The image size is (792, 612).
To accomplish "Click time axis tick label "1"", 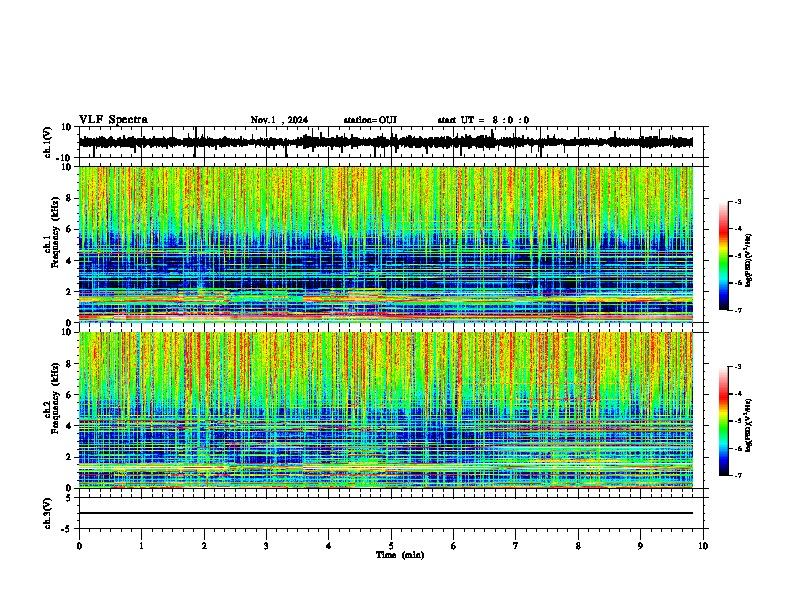I will 141,546.
